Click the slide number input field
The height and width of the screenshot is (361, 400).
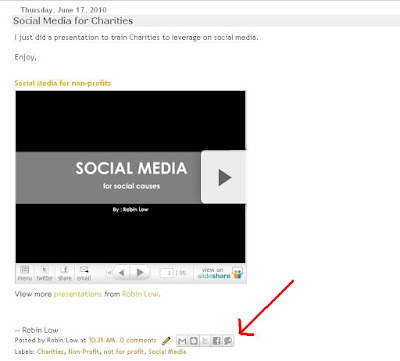tap(167, 273)
